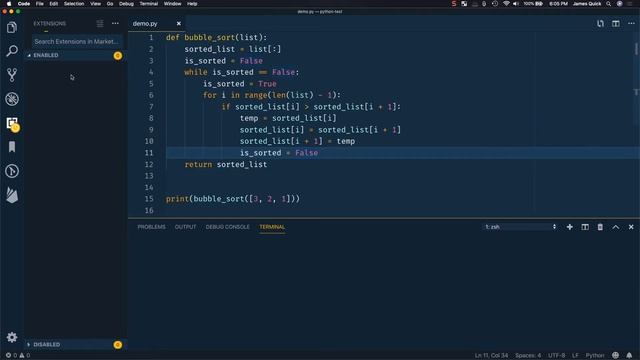Close the demo.py editor tab
Screen dimensions: 640x360
coord(179,24)
